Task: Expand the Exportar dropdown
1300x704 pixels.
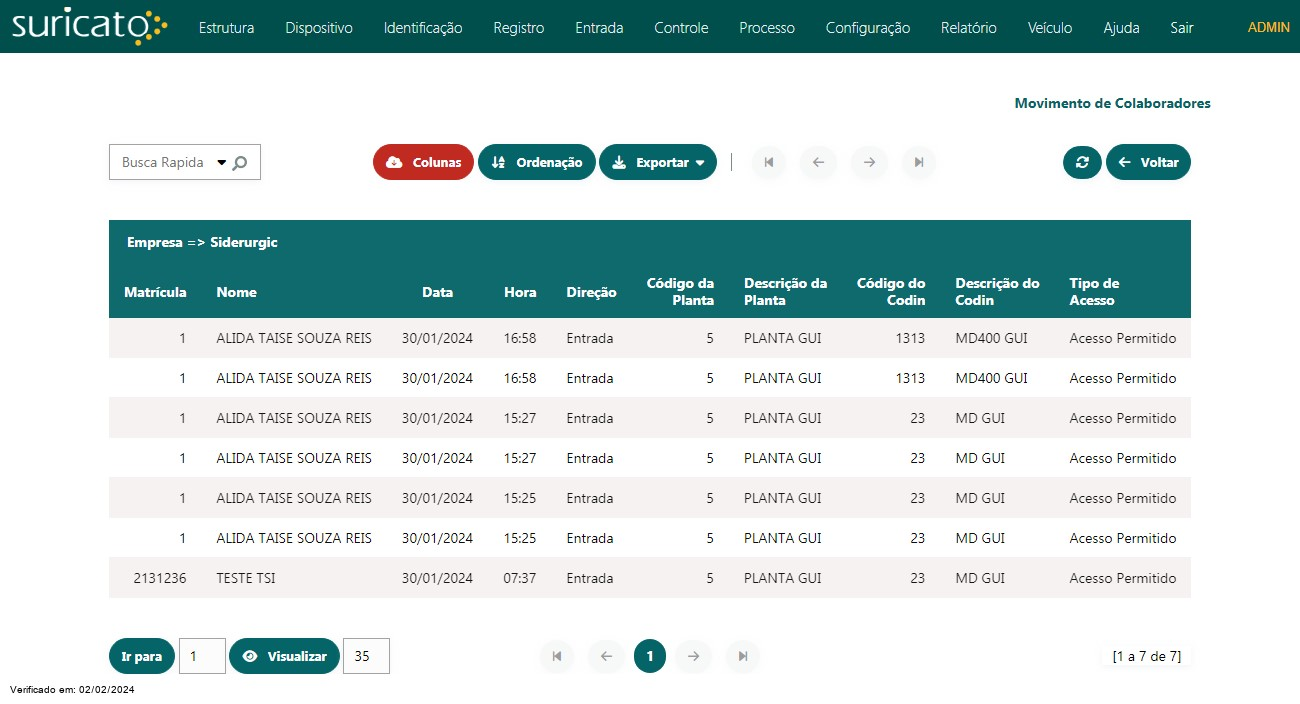Action: pyautogui.click(x=658, y=162)
